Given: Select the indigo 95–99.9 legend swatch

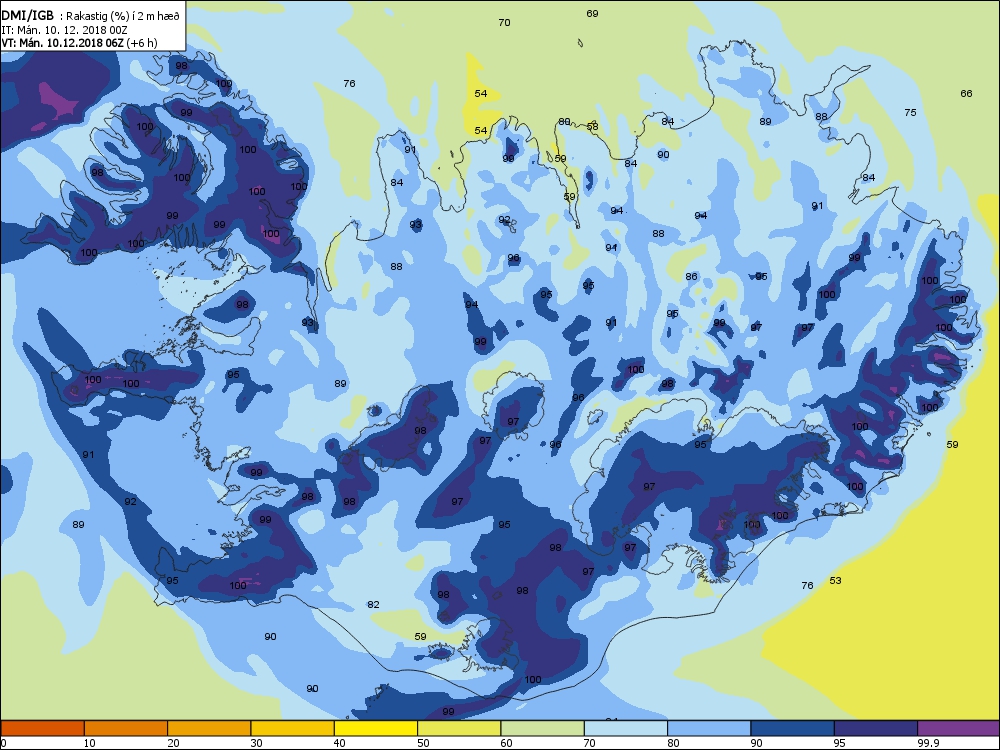Looking at the screenshot, I should pos(876,728).
